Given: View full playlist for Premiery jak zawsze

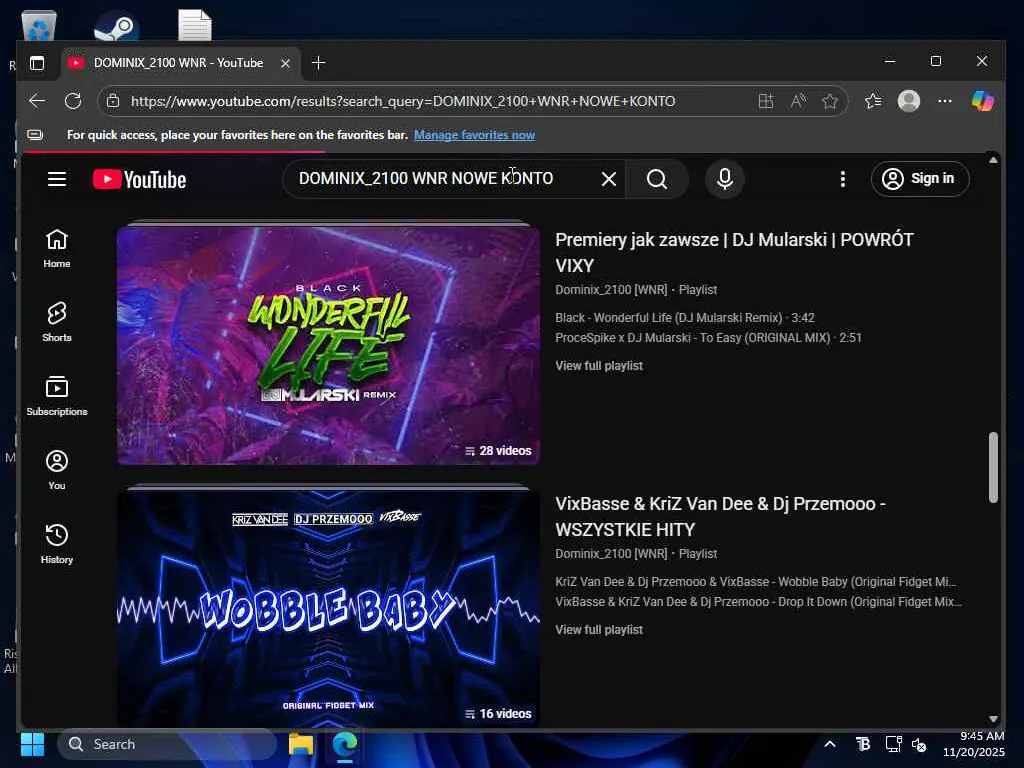Looking at the screenshot, I should coord(599,366).
